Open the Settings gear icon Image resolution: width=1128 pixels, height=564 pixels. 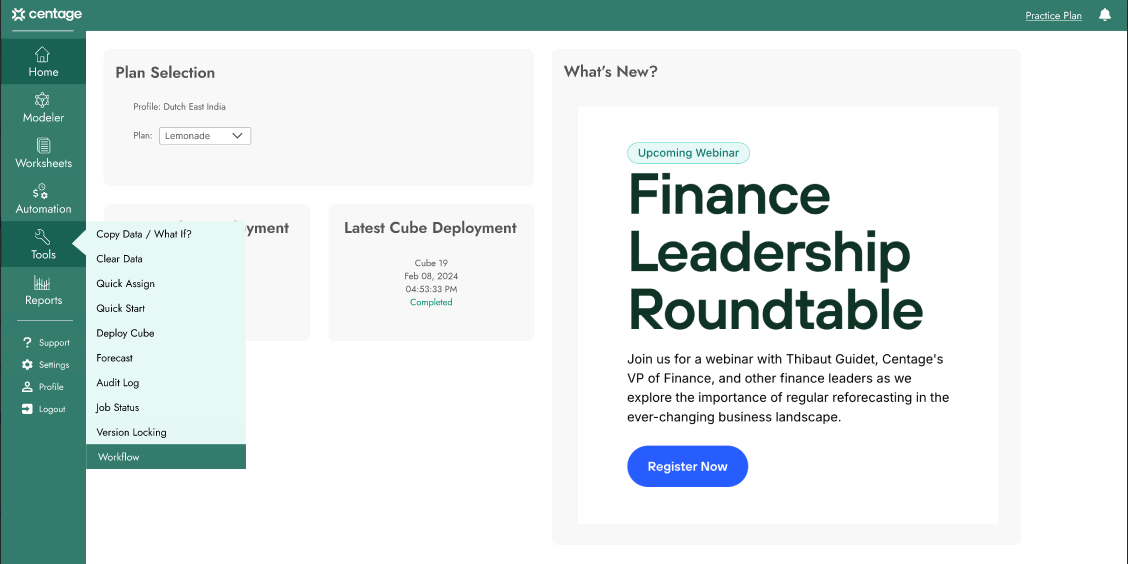(x=27, y=365)
